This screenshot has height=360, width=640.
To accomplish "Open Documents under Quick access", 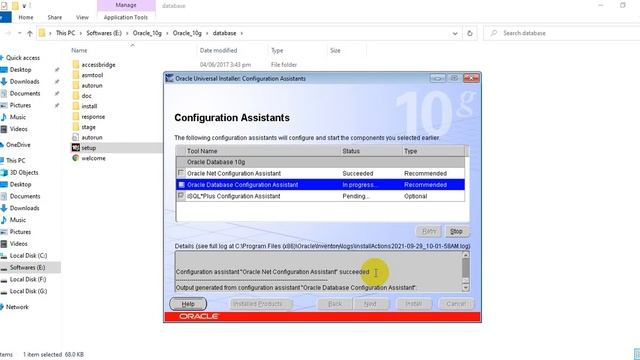I will 25,93.
